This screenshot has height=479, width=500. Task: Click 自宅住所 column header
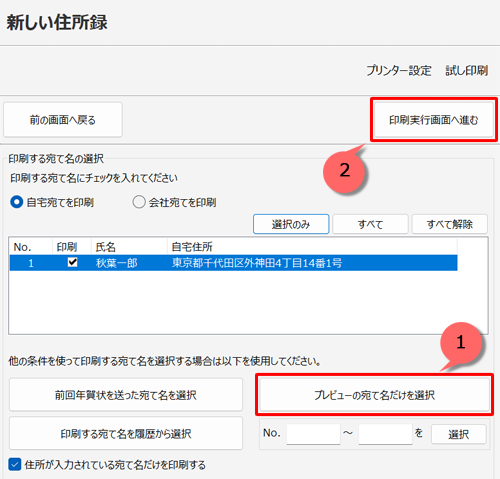click(312, 247)
